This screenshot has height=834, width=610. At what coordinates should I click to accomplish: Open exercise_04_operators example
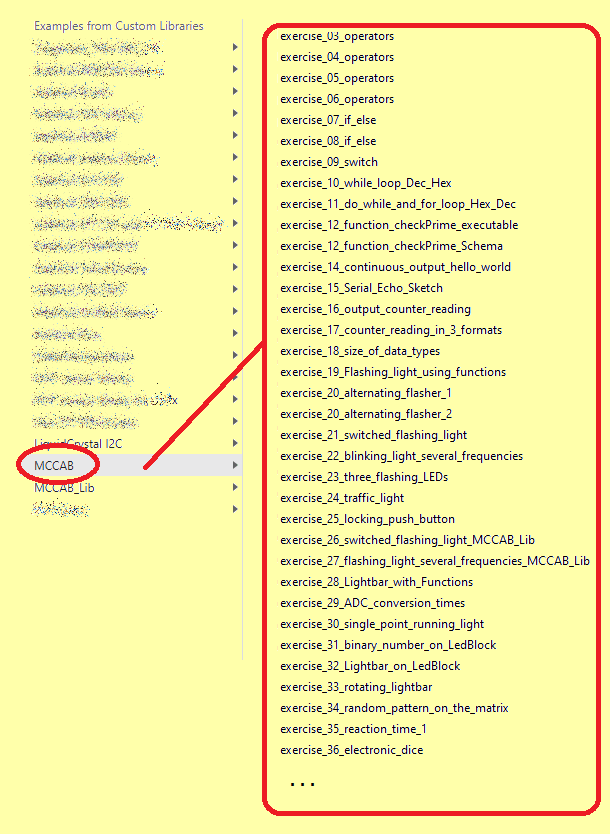(337, 57)
